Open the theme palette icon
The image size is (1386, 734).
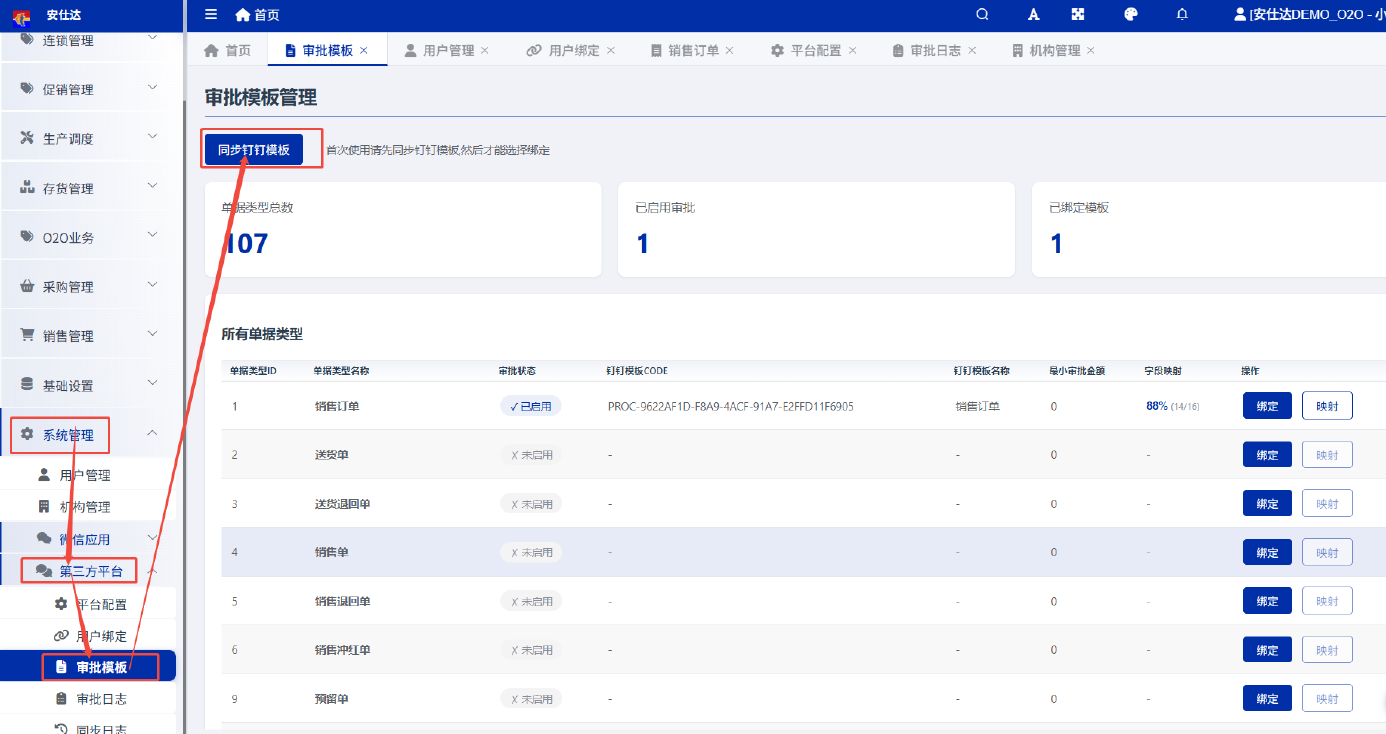[1131, 15]
